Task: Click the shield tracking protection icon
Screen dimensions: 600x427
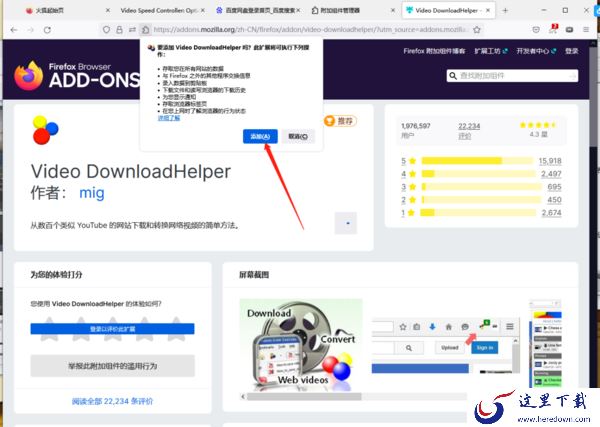Action: 106,29
